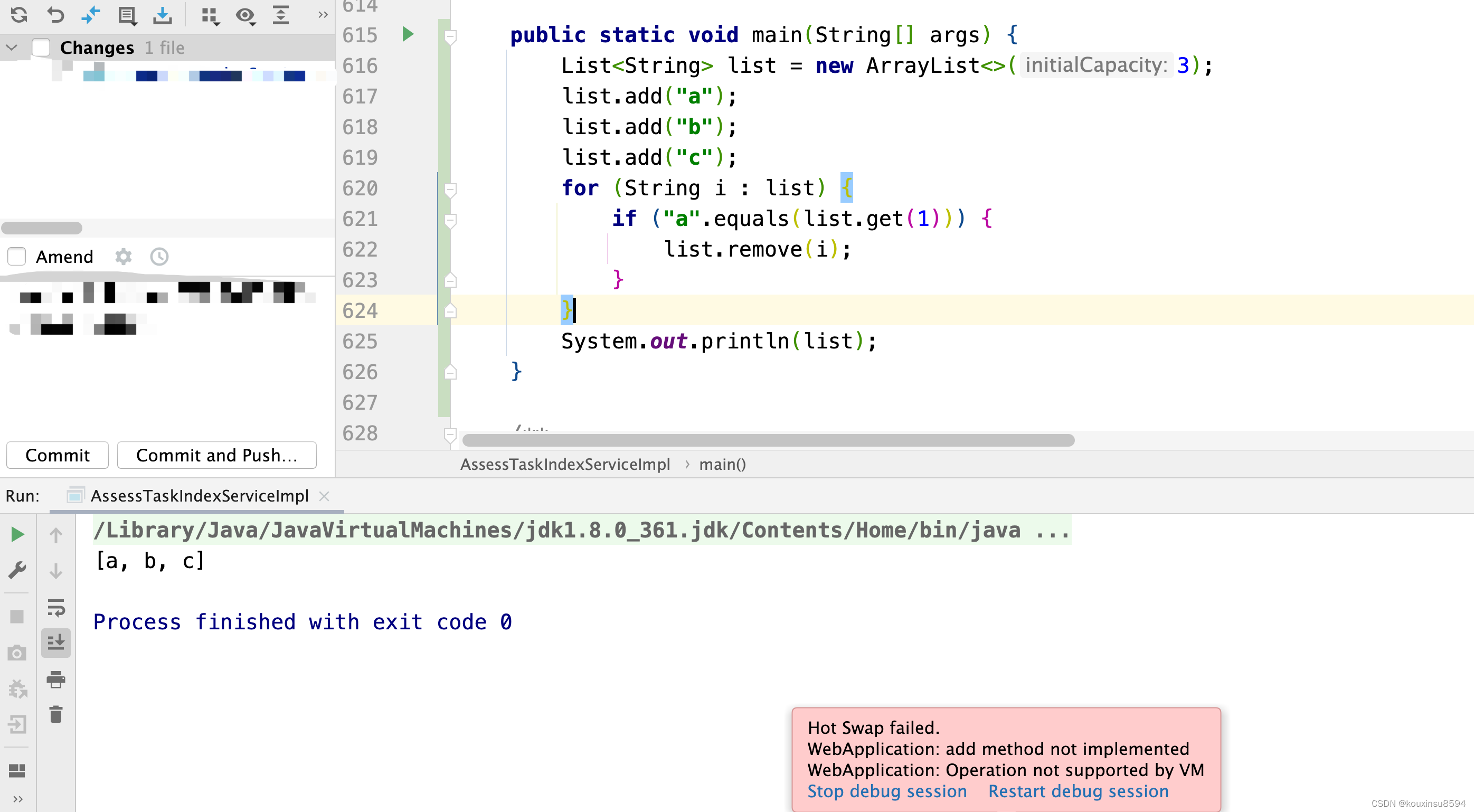Click the Restart debug session link
The image size is (1474, 812).
[1078, 791]
